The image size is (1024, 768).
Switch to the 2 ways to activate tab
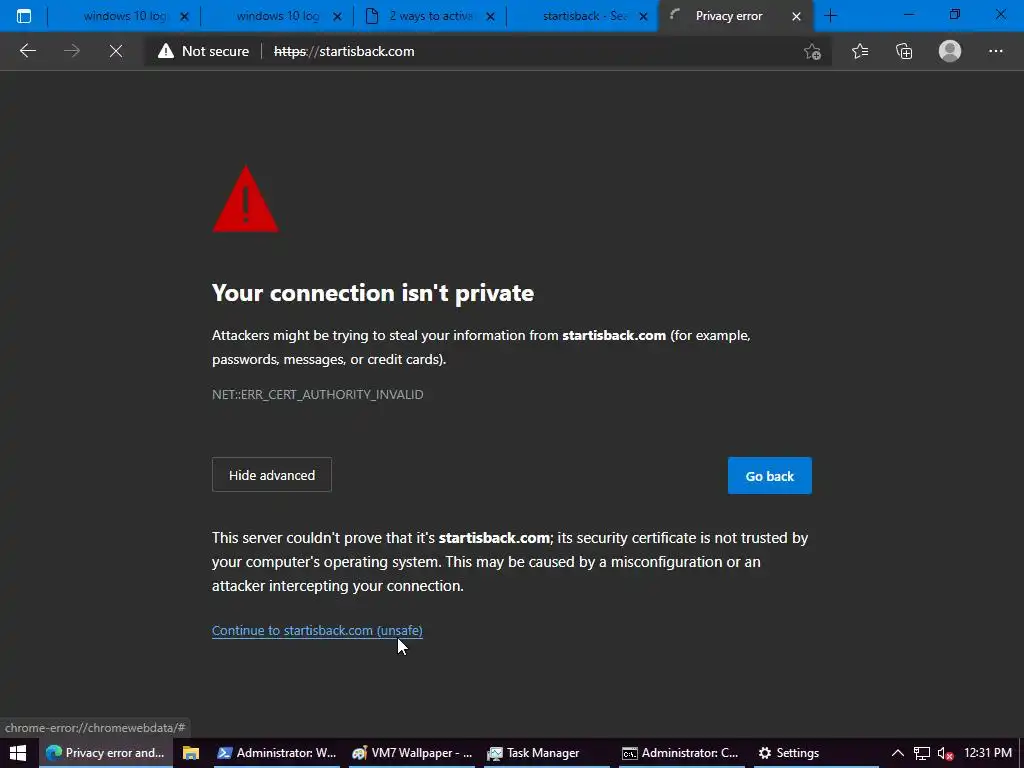[430, 16]
